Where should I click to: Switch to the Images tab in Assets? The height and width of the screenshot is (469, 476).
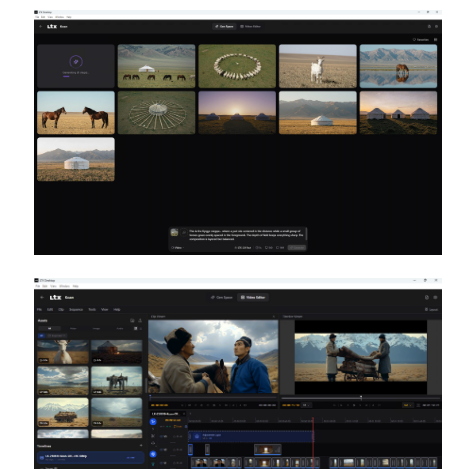click(96, 328)
